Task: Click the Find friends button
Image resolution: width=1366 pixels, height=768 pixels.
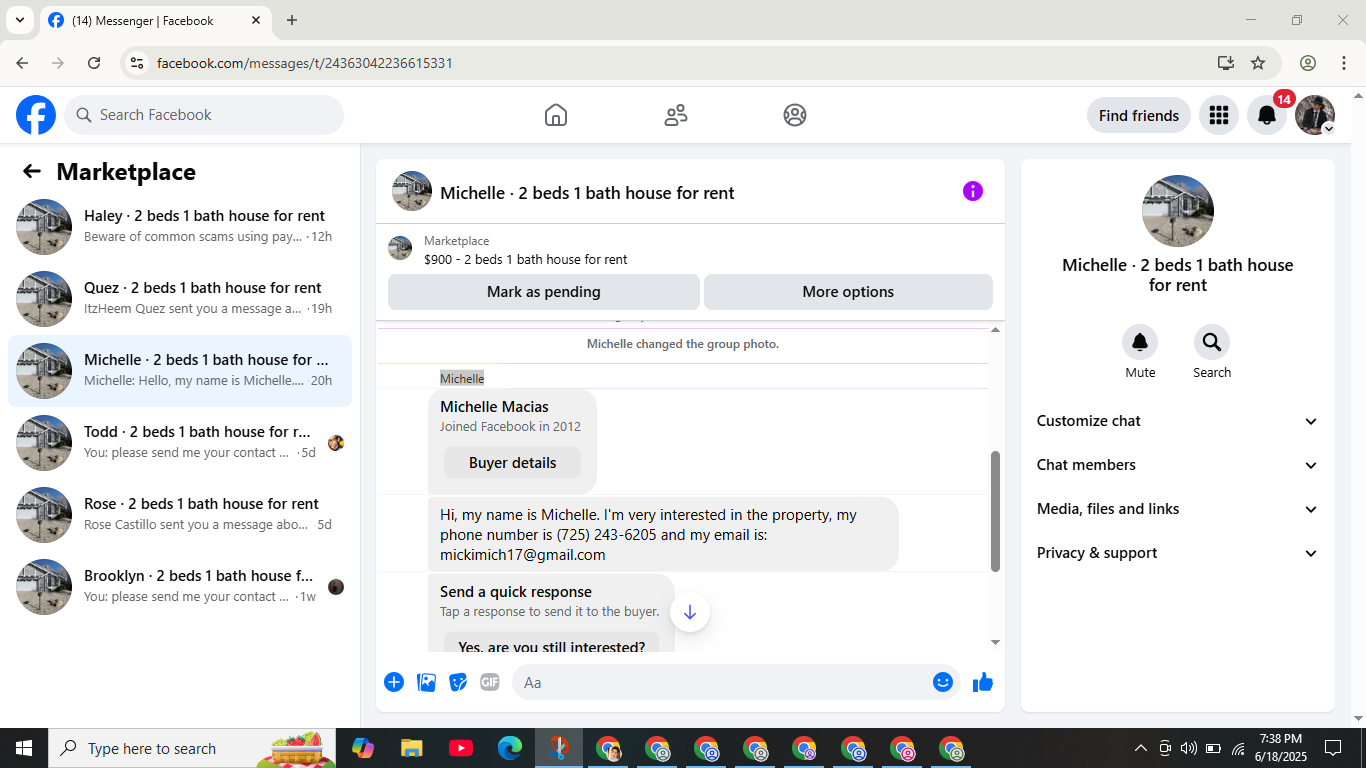Action: [1139, 115]
